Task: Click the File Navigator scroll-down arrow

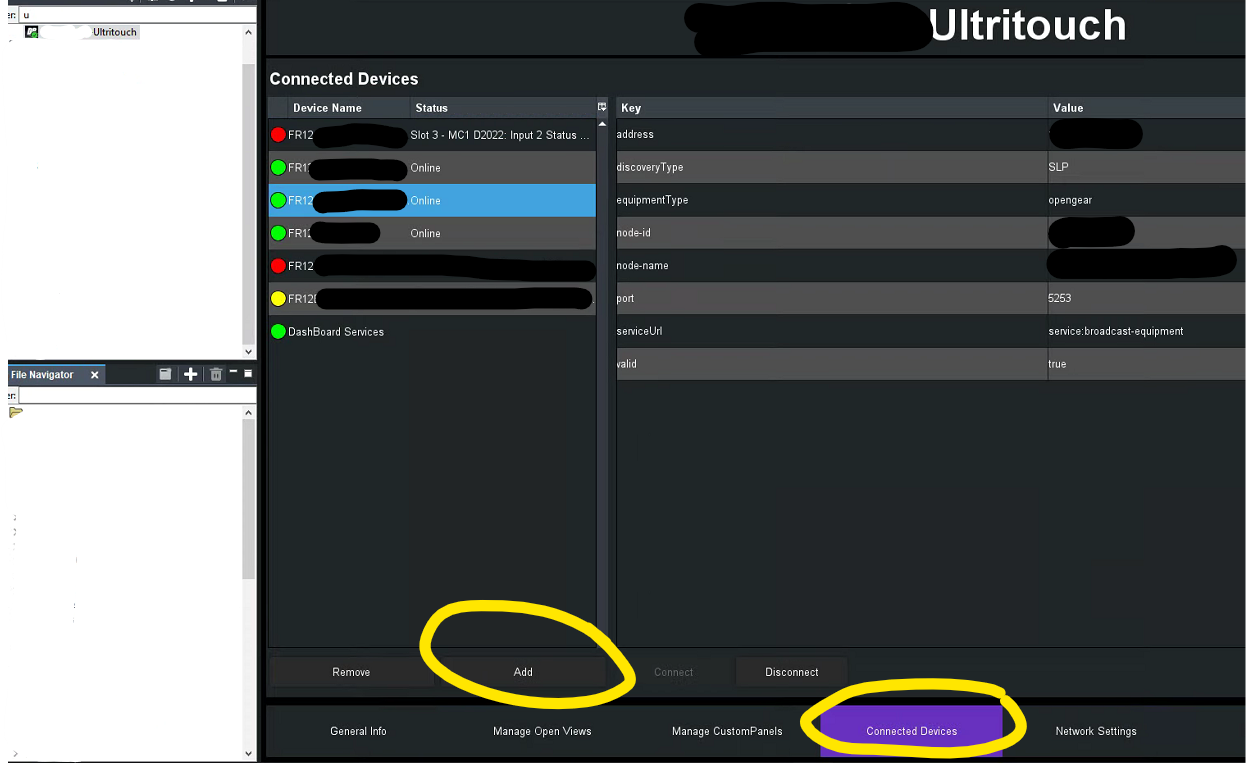Action: point(249,753)
